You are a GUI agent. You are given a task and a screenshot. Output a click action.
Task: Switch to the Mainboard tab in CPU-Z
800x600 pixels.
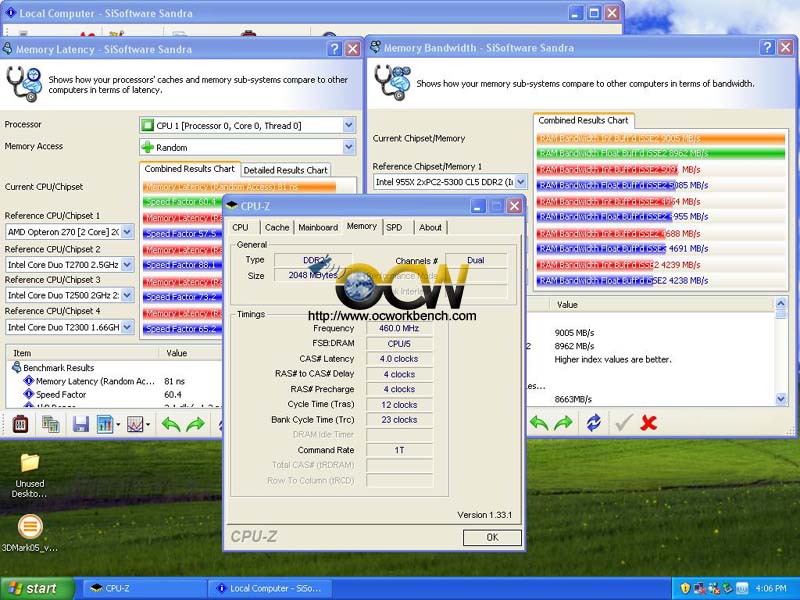pos(318,228)
